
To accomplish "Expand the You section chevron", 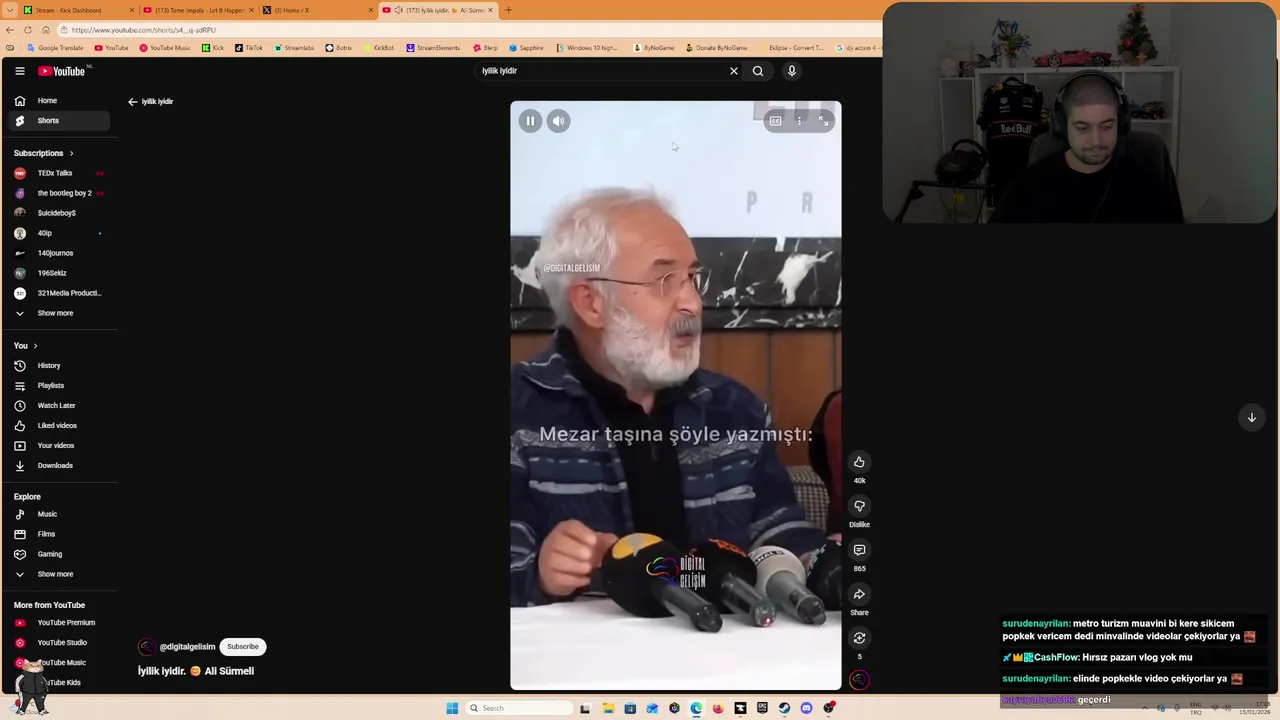I will (x=35, y=346).
